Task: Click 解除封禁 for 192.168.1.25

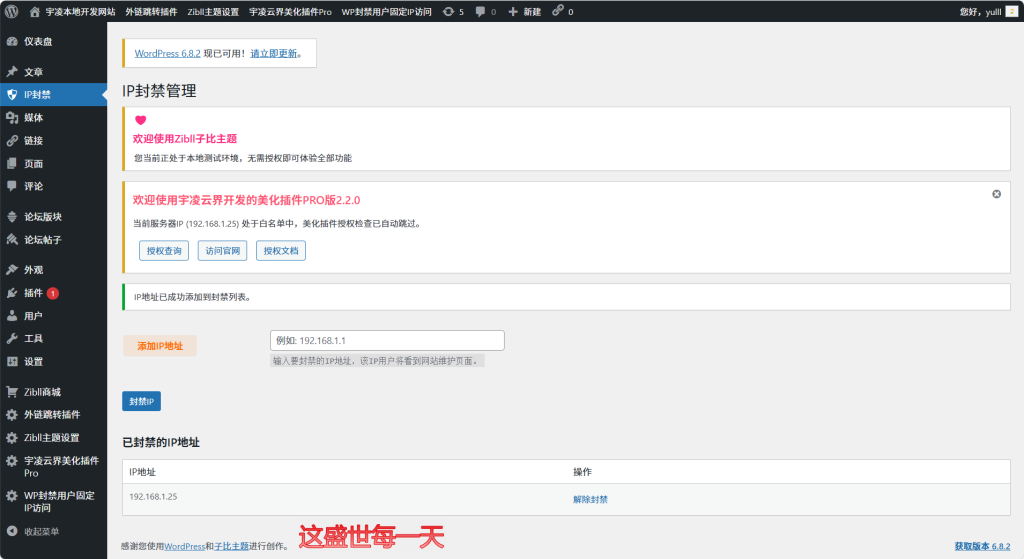Action: point(590,499)
